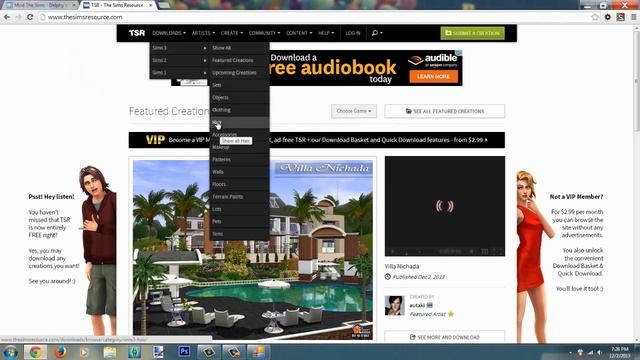This screenshot has height=360, width=640.
Task: Select Walls in the submenu
Action: click(x=240, y=172)
